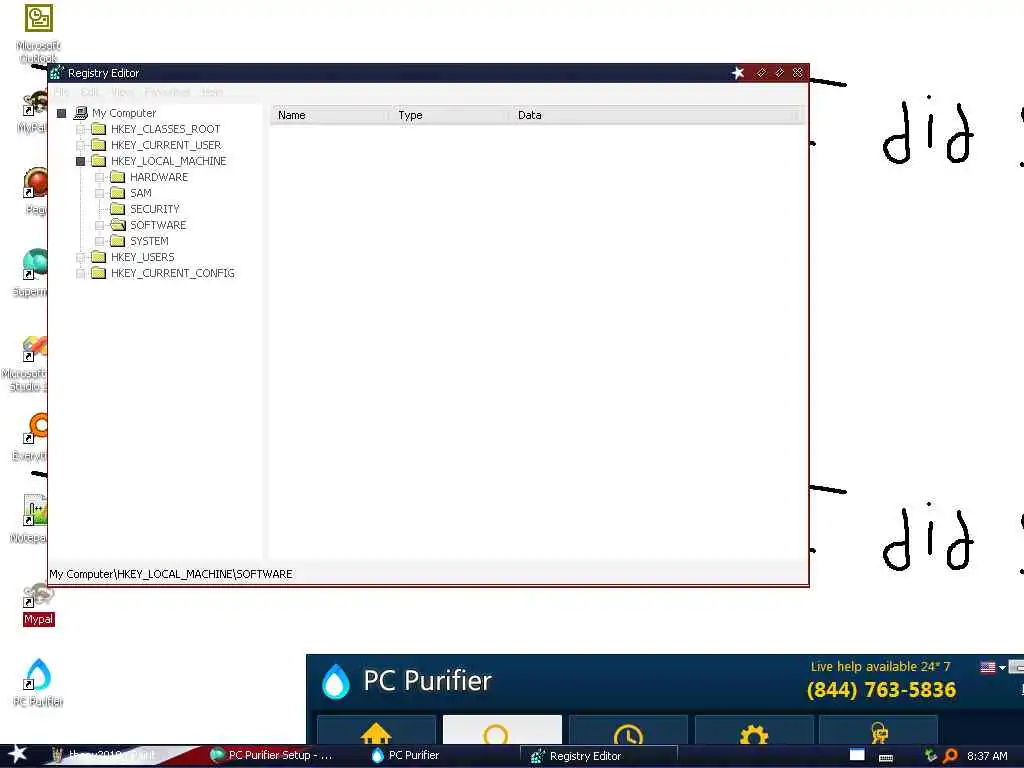The height and width of the screenshot is (768, 1024).
Task: Switch to Registry Editor taskbar button
Action: pos(599,756)
